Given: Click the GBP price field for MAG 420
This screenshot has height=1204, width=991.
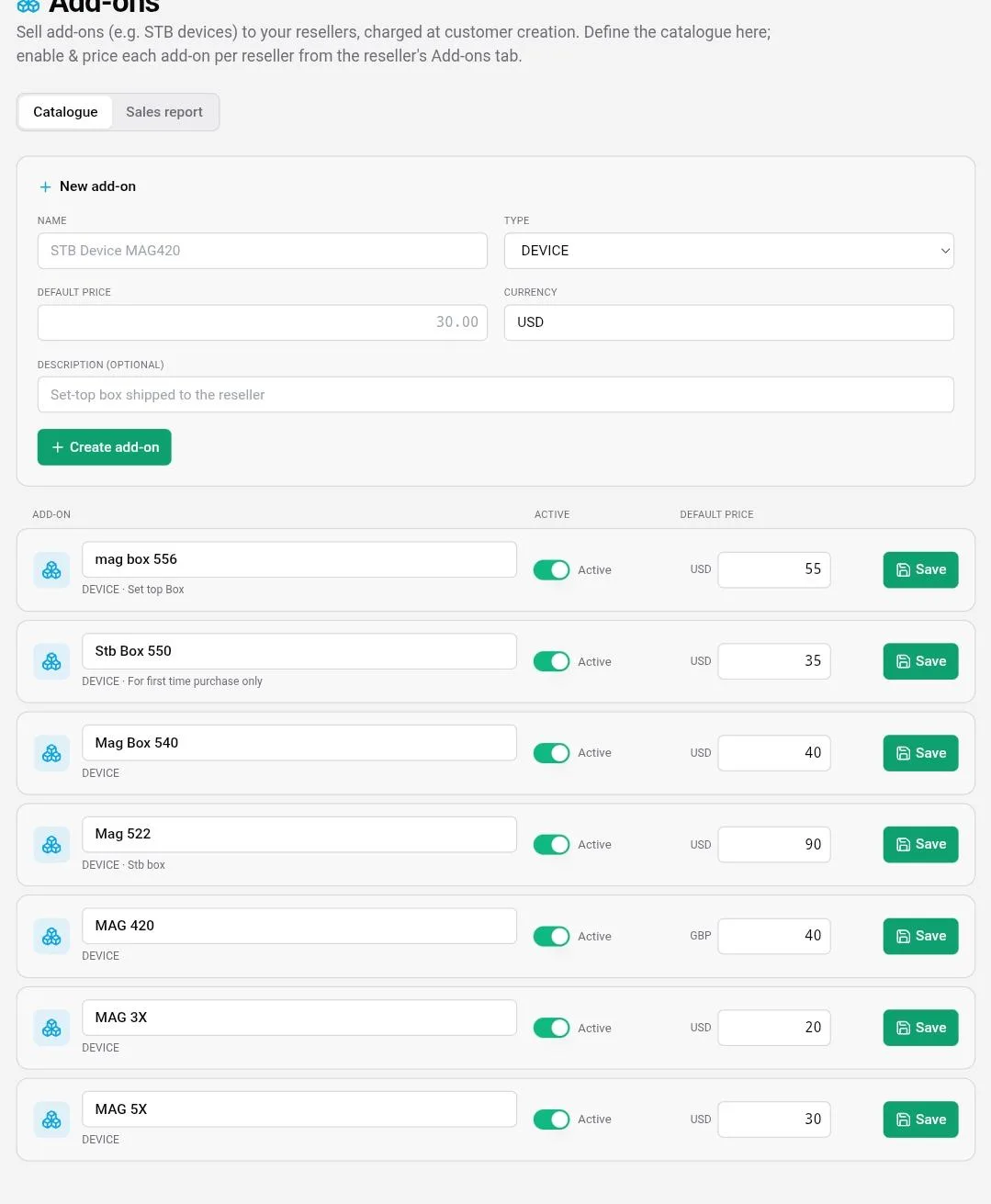Looking at the screenshot, I should 774,936.
